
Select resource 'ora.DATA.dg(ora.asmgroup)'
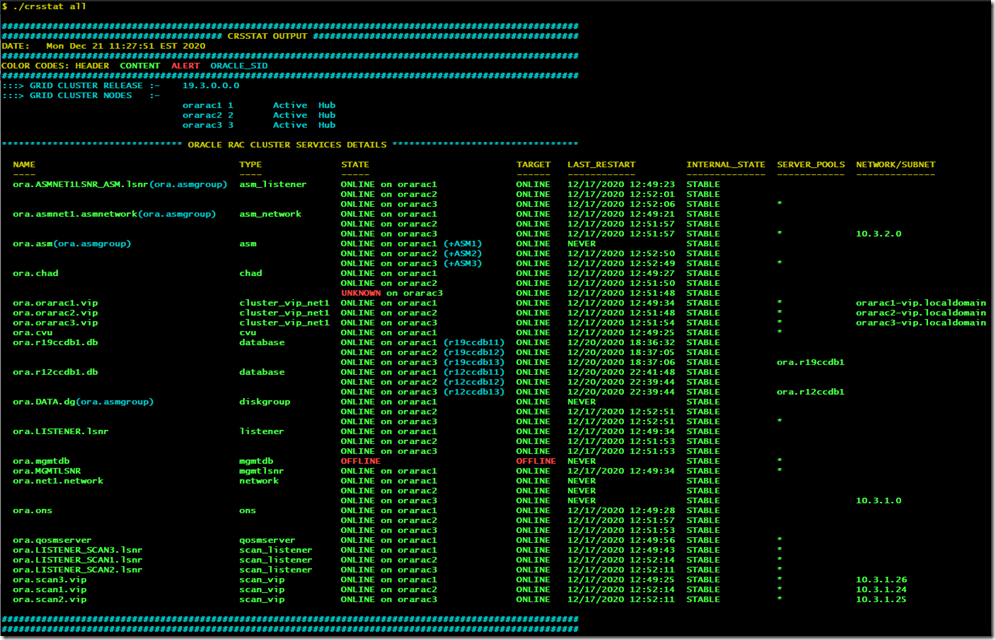pos(83,402)
